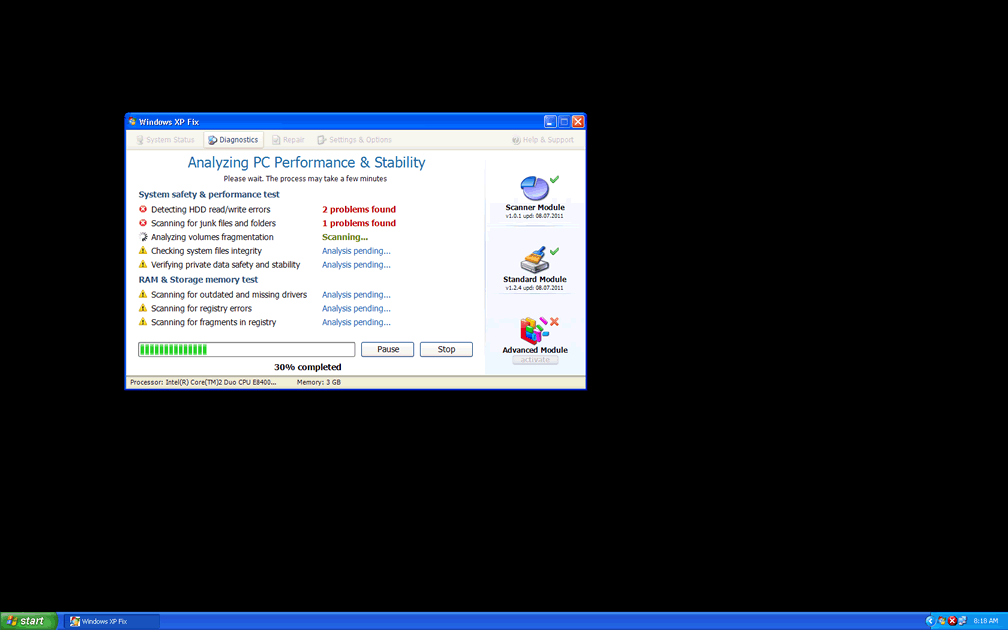1008x630 pixels.
Task: Click red error icon beside HDD read/write errors
Action: (143, 210)
